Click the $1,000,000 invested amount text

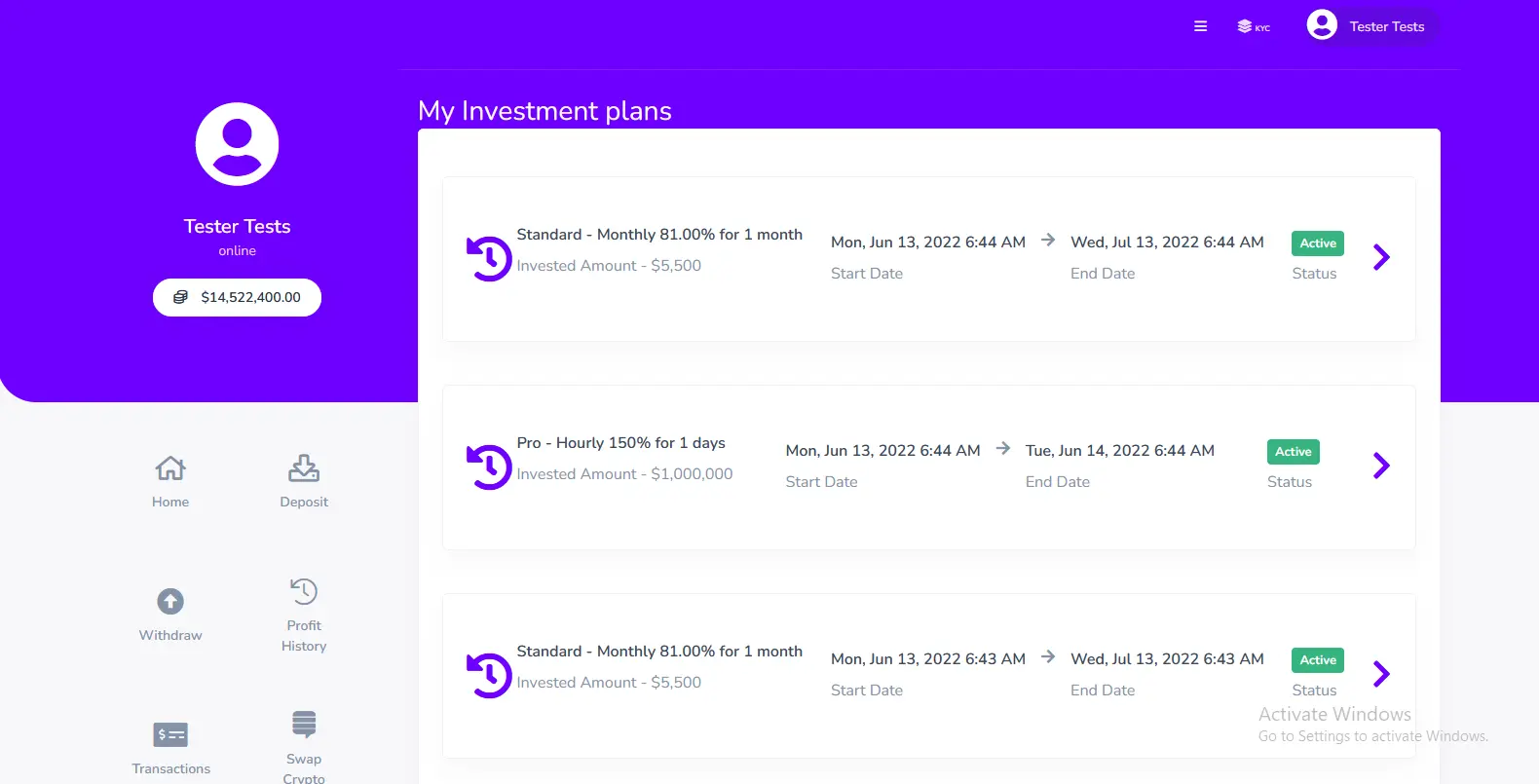[x=624, y=474]
